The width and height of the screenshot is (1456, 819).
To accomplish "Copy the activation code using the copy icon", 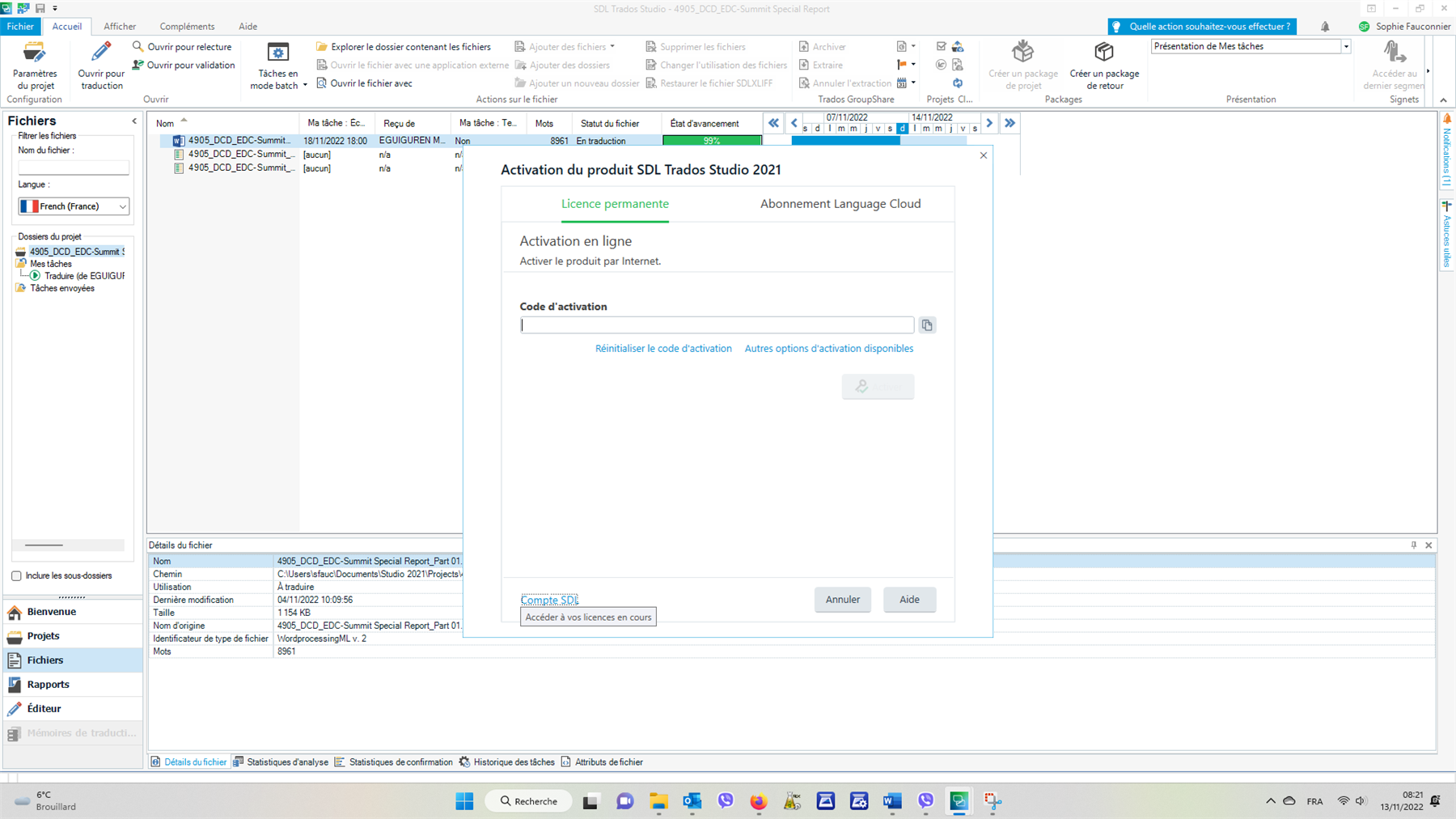I will 926,325.
